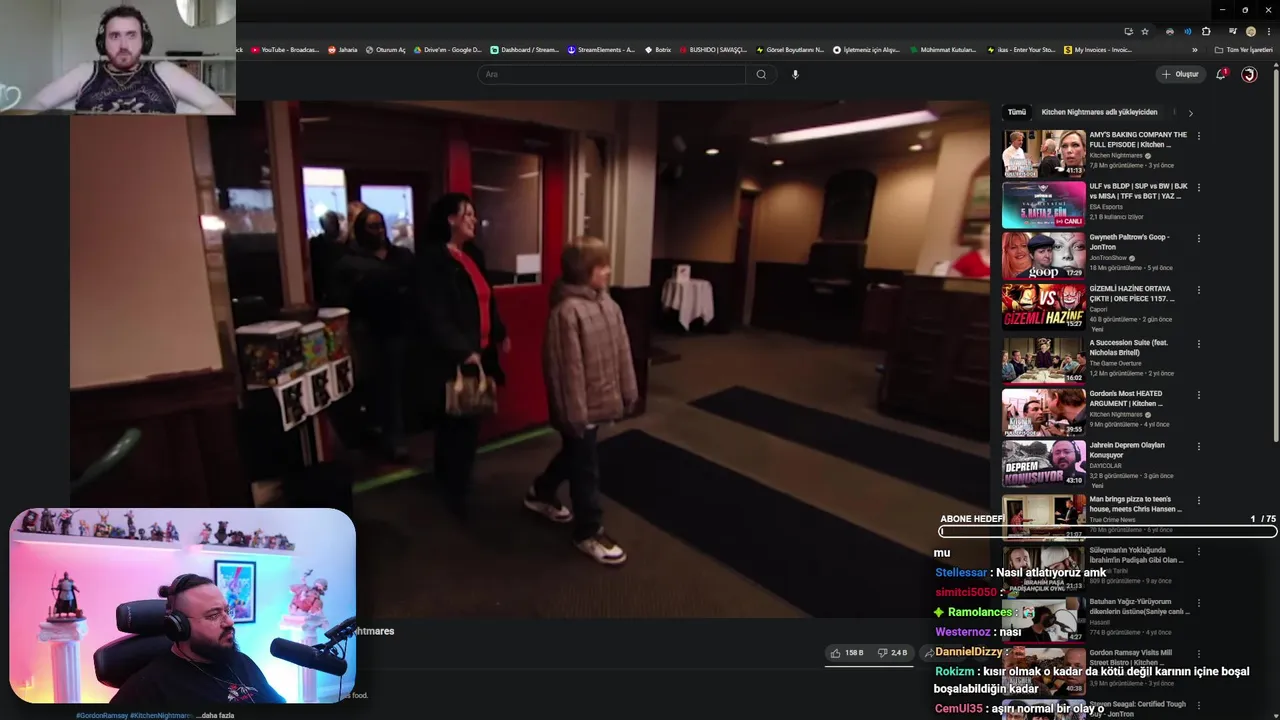This screenshot has height=720, width=1280.
Task: Select Kitchen Nightmares adlı yükleyiciden chip
Action: point(1099,112)
